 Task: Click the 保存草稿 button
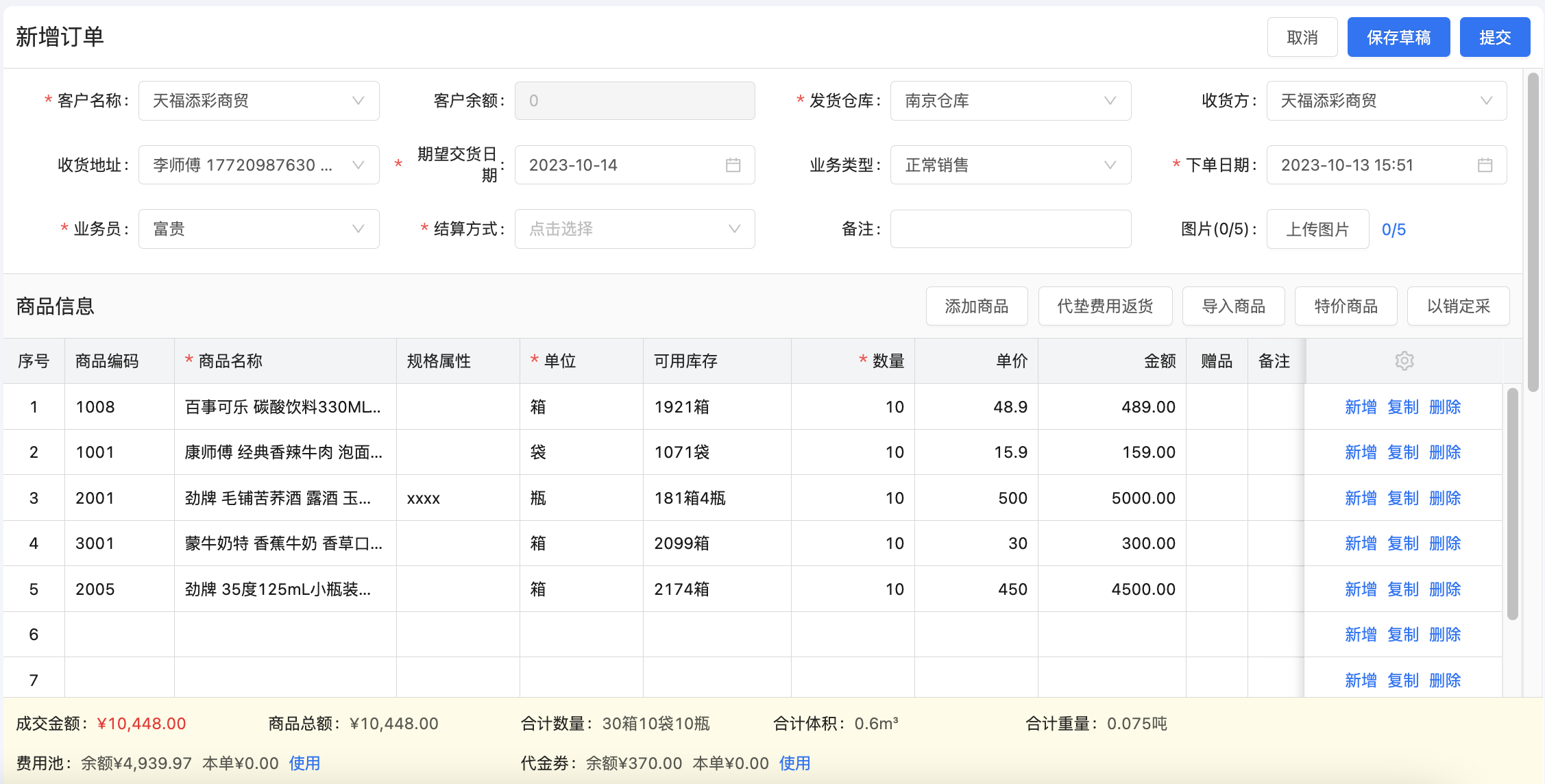pos(1398,37)
